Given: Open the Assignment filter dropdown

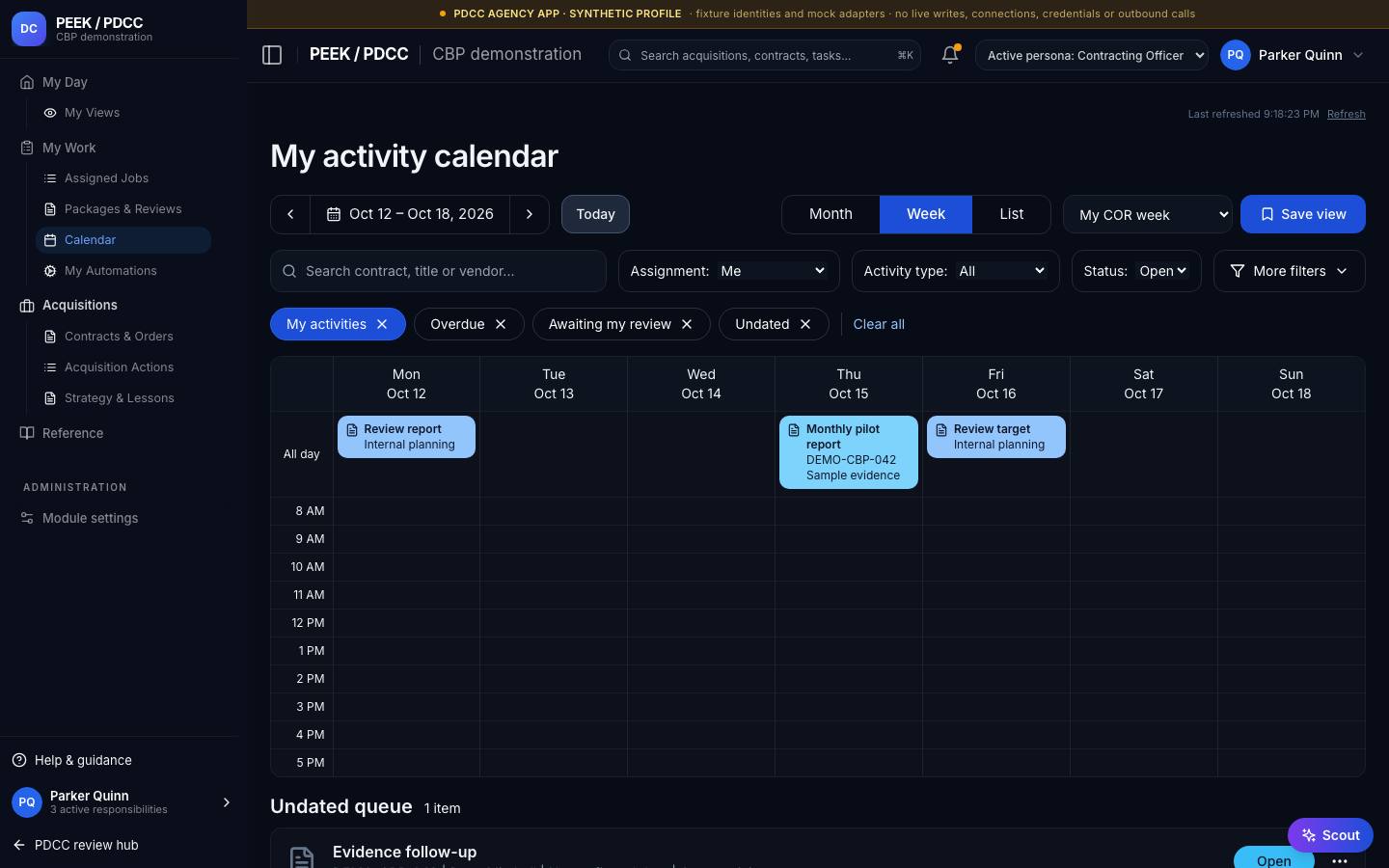Looking at the screenshot, I should pos(728,271).
